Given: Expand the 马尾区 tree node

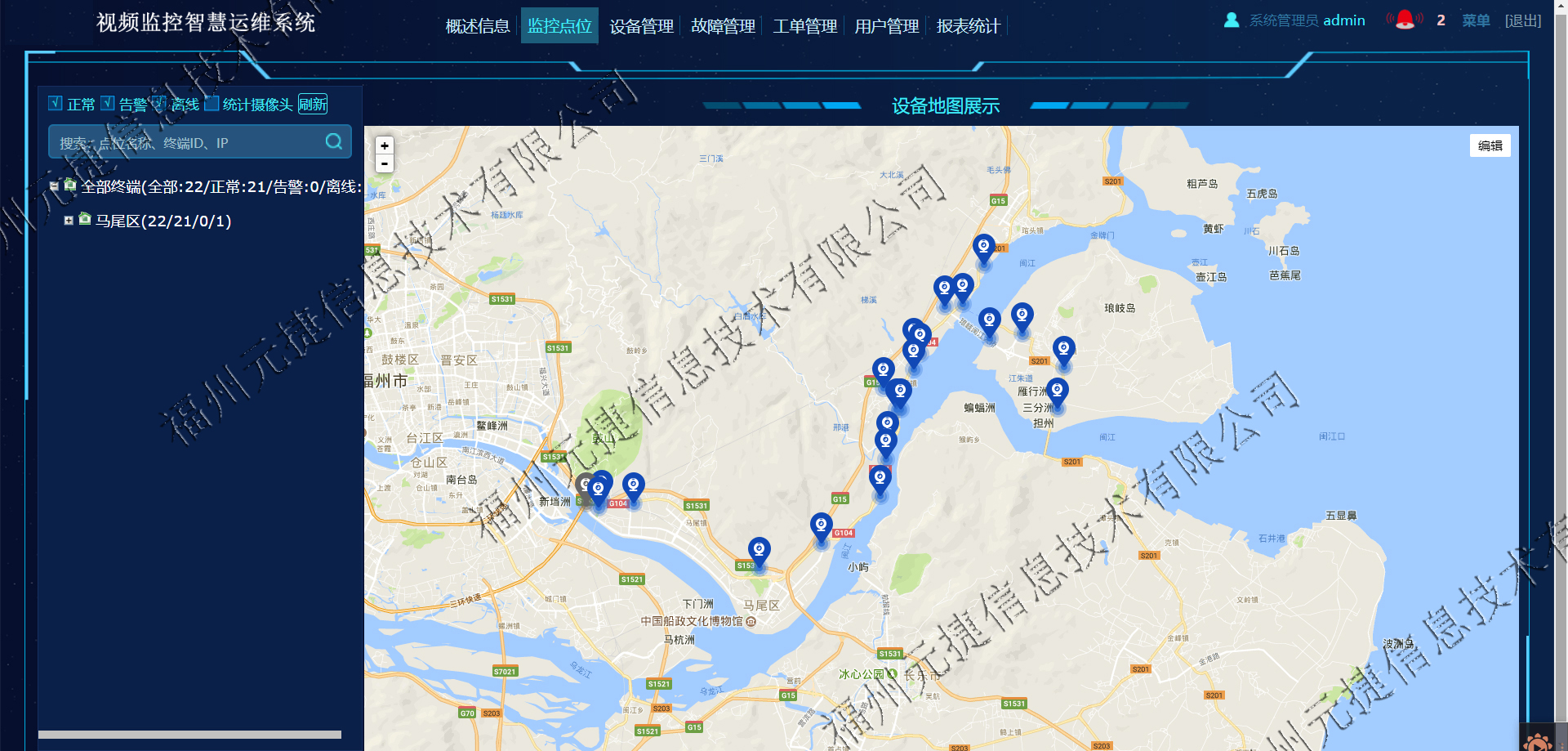Looking at the screenshot, I should (69, 221).
